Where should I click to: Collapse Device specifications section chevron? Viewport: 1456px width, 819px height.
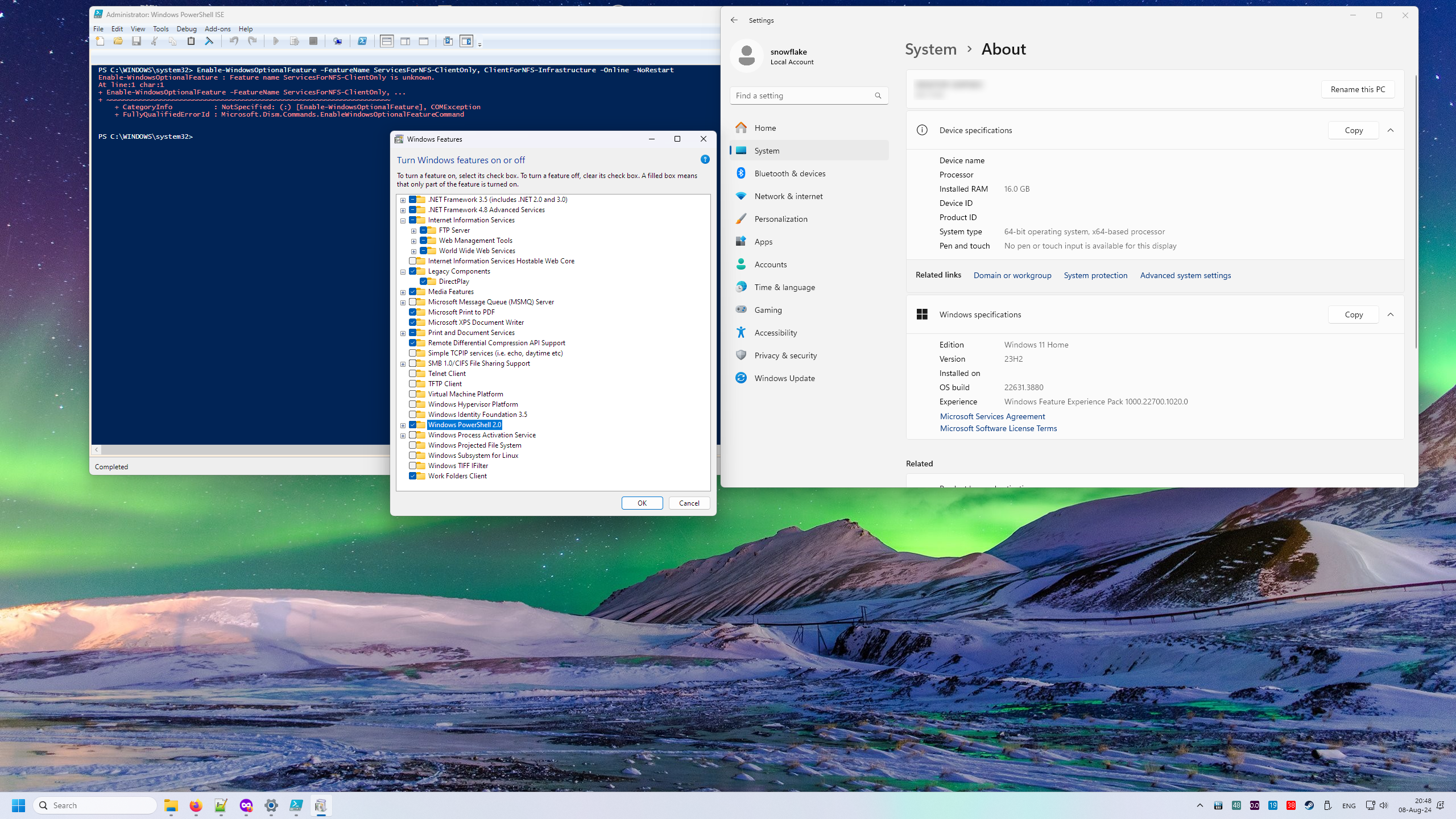point(1391,130)
